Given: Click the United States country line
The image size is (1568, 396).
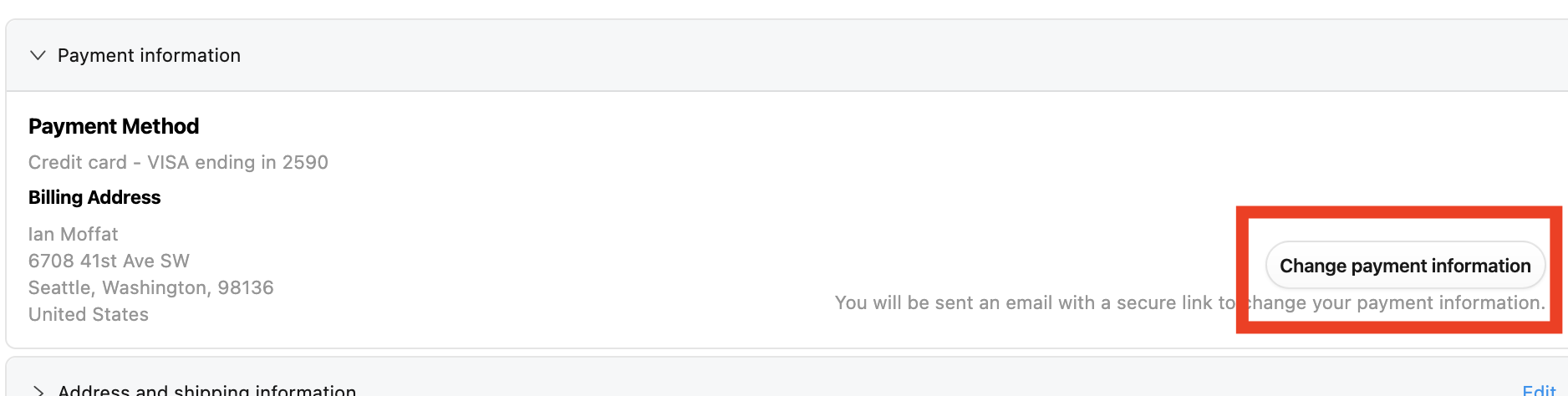Looking at the screenshot, I should coord(89,314).
